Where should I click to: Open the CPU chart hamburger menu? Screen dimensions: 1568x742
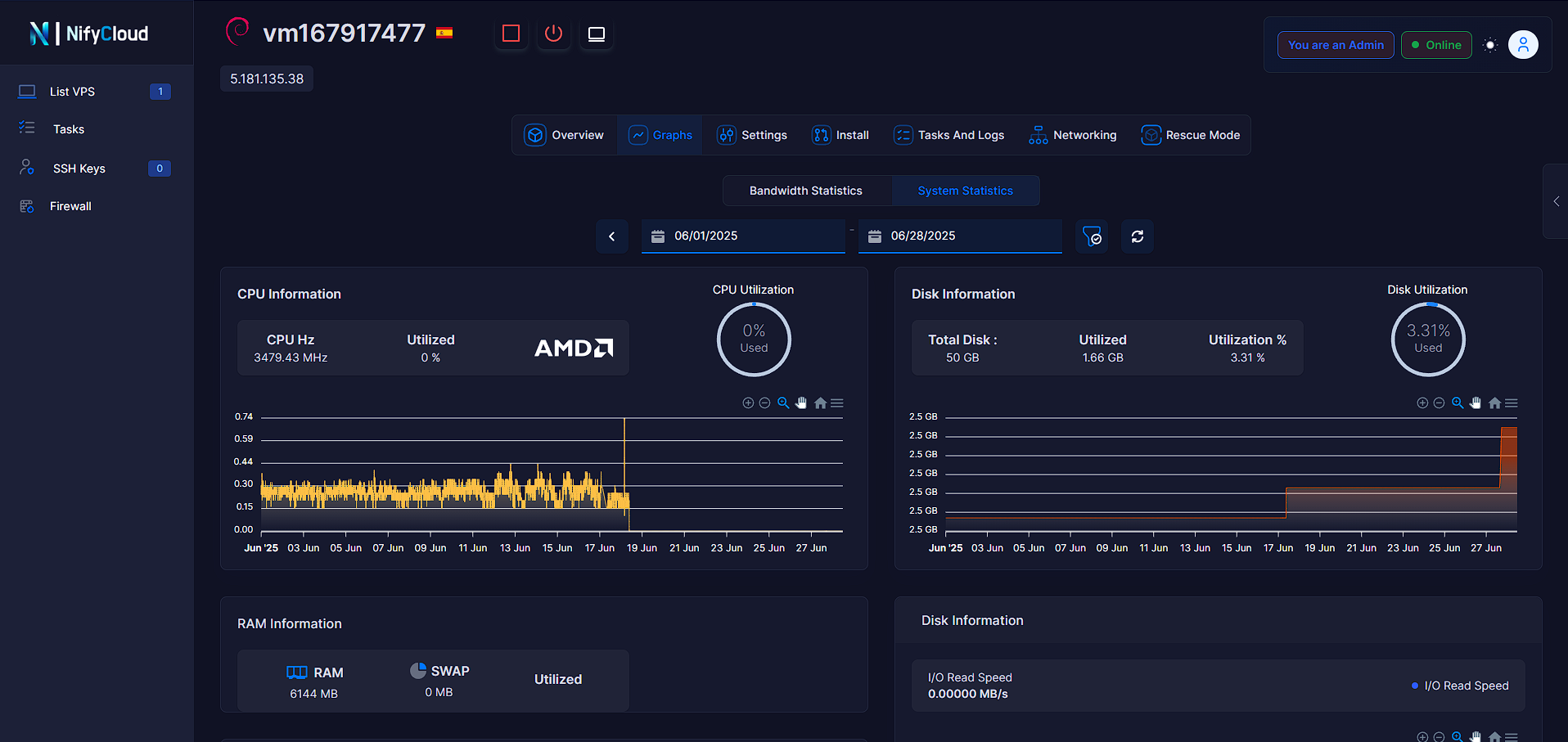[x=836, y=402]
